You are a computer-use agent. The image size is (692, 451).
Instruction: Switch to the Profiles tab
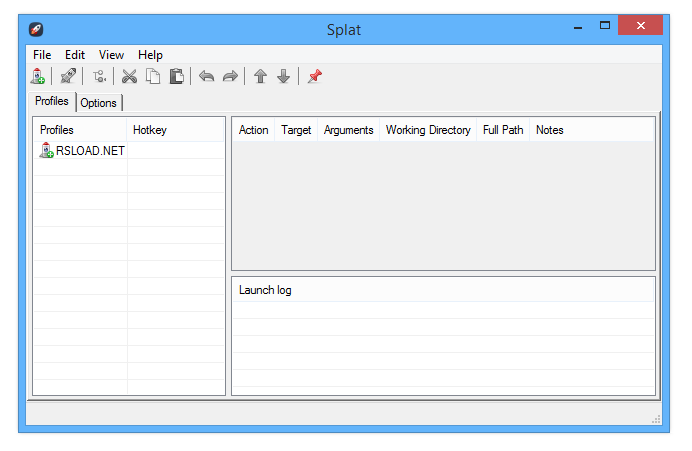(x=52, y=101)
